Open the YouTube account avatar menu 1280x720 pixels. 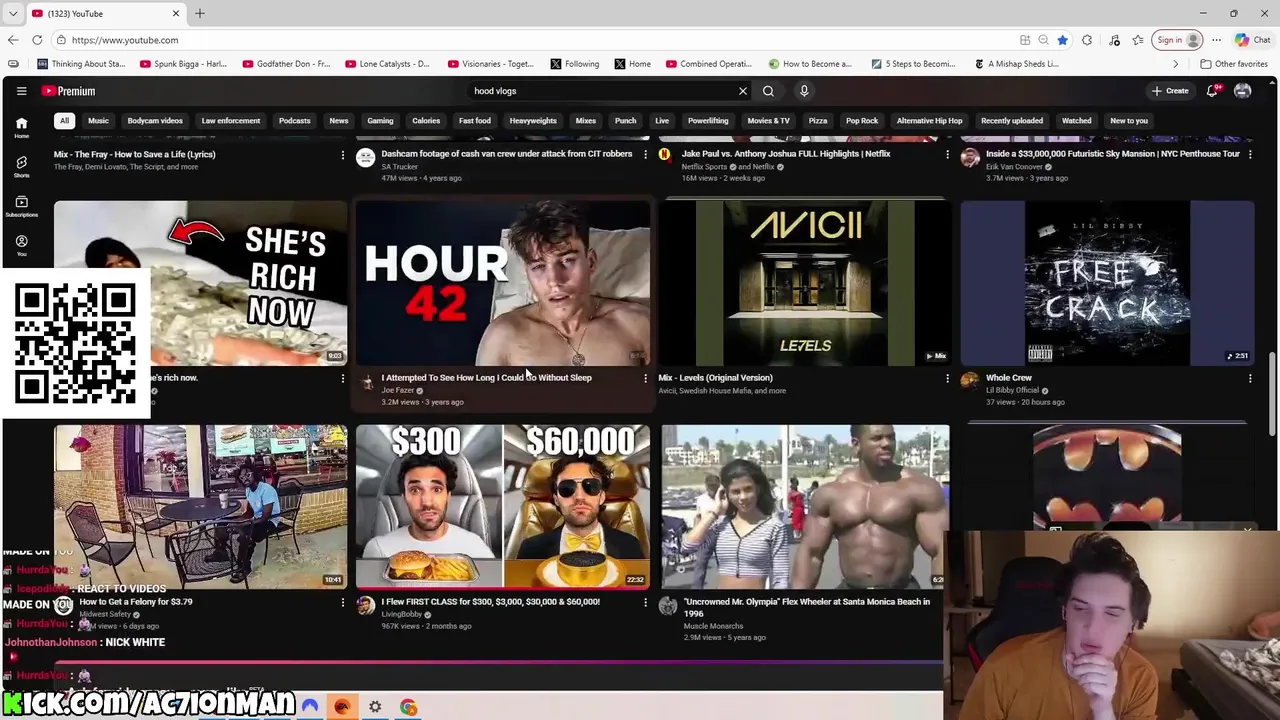tap(1242, 91)
